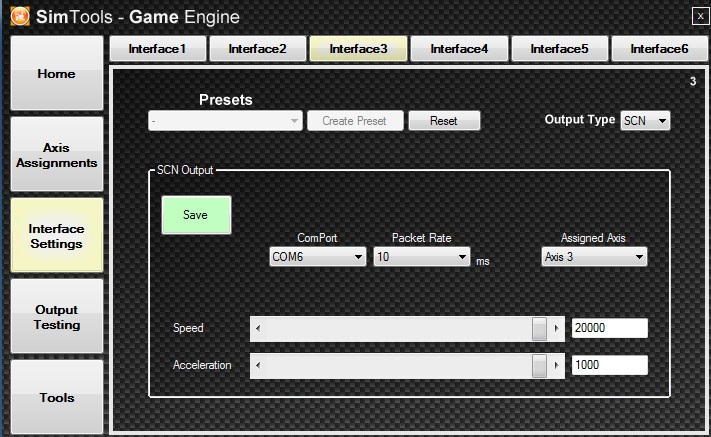Click the Speed slider thumb
Viewport: 711px width, 437px height.
(539, 329)
